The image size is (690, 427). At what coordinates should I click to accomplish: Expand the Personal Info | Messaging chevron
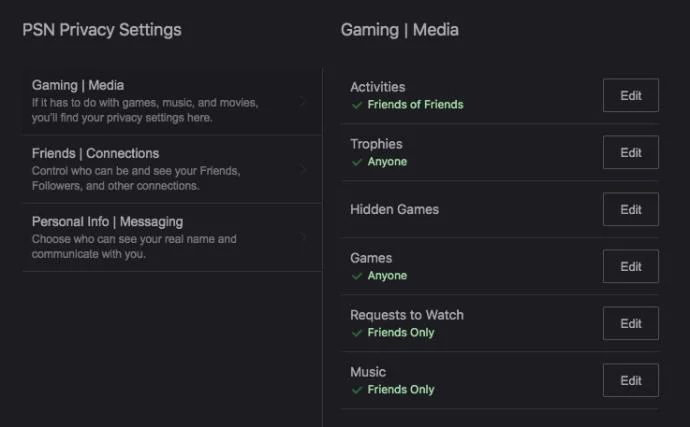coord(303,238)
